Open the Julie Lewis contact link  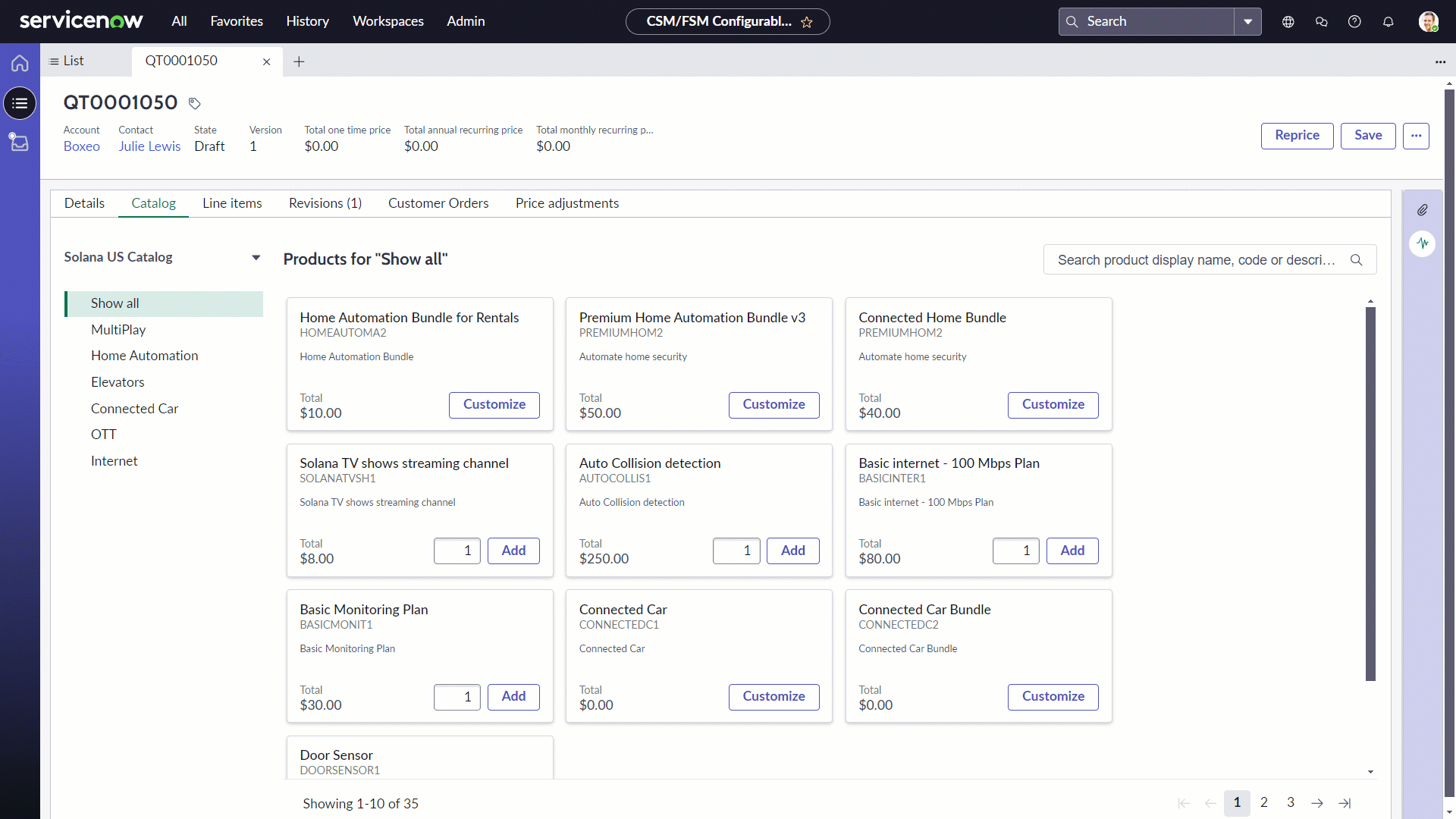[x=149, y=146]
